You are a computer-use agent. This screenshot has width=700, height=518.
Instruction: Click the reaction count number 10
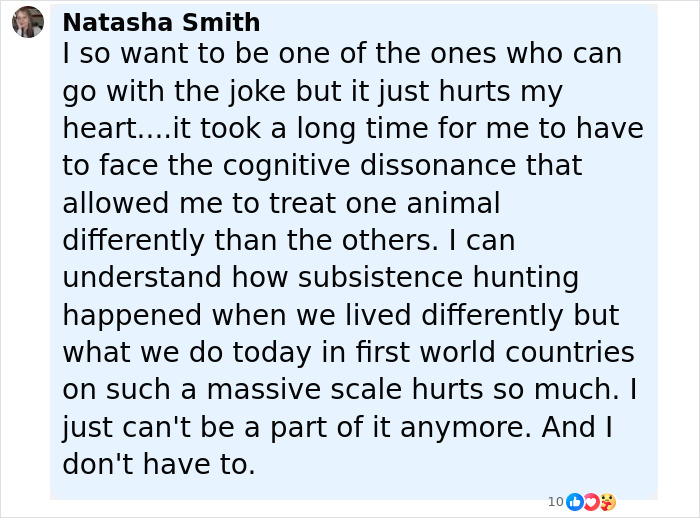coord(556,502)
